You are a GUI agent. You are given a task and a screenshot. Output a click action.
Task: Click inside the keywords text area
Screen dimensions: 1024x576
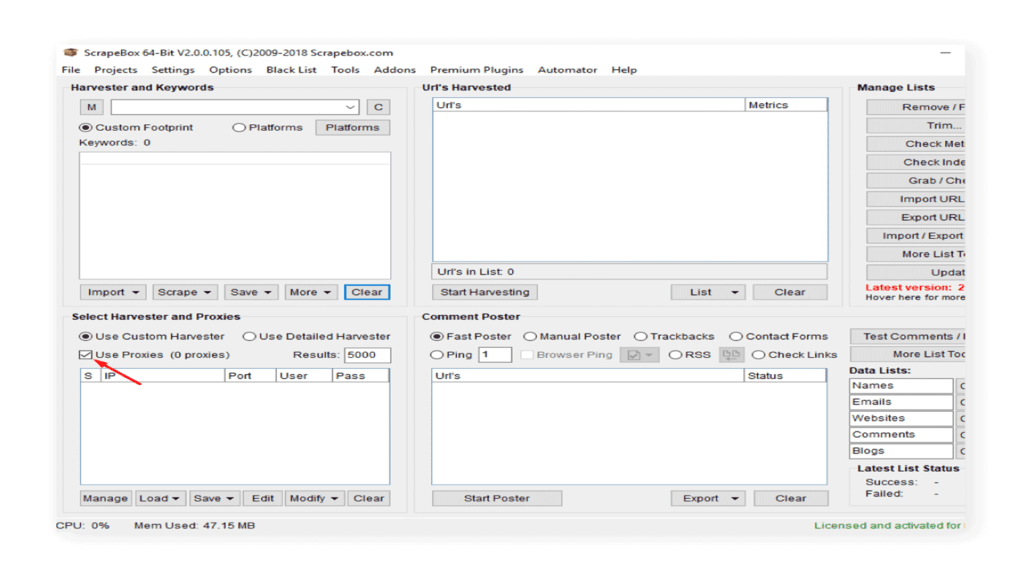pyautogui.click(x=235, y=216)
